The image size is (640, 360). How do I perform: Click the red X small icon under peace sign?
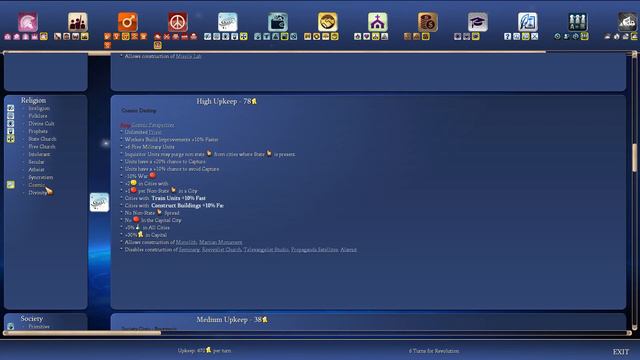coord(167,36)
